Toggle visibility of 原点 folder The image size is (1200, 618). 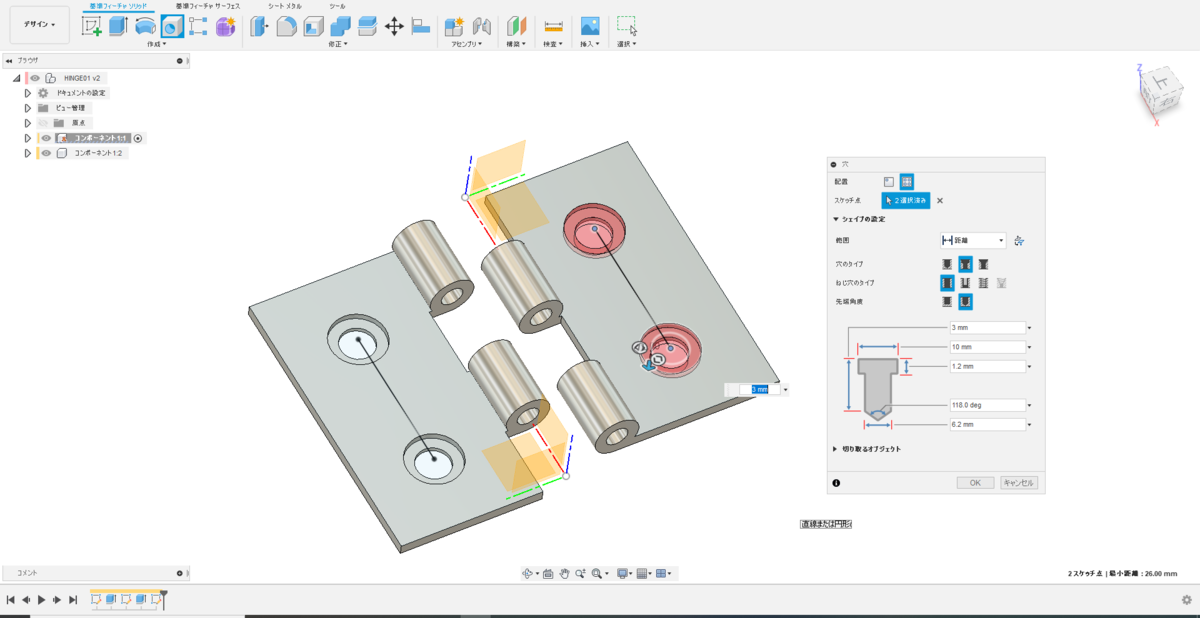[45, 123]
